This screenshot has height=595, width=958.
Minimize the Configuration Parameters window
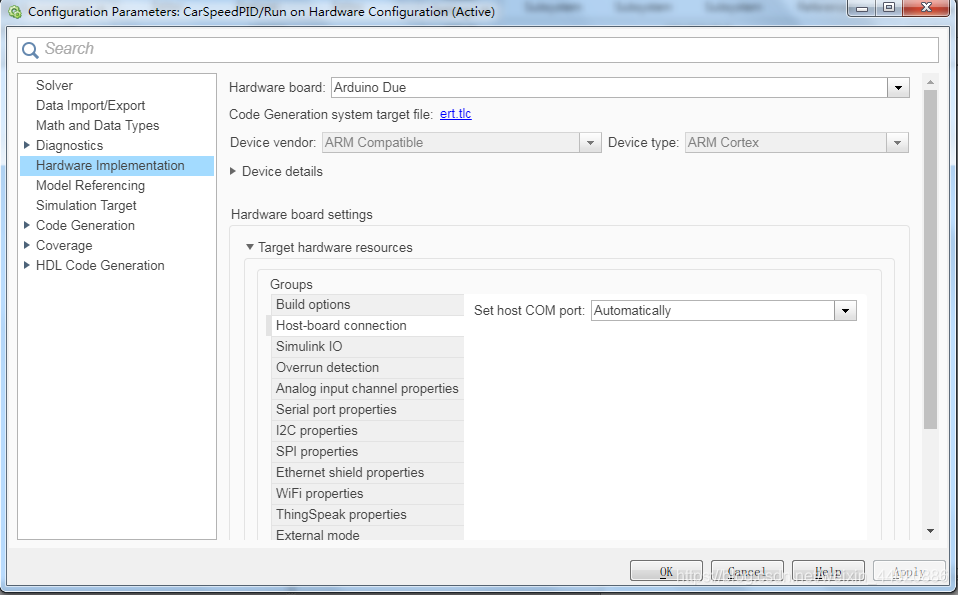pyautogui.click(x=862, y=9)
